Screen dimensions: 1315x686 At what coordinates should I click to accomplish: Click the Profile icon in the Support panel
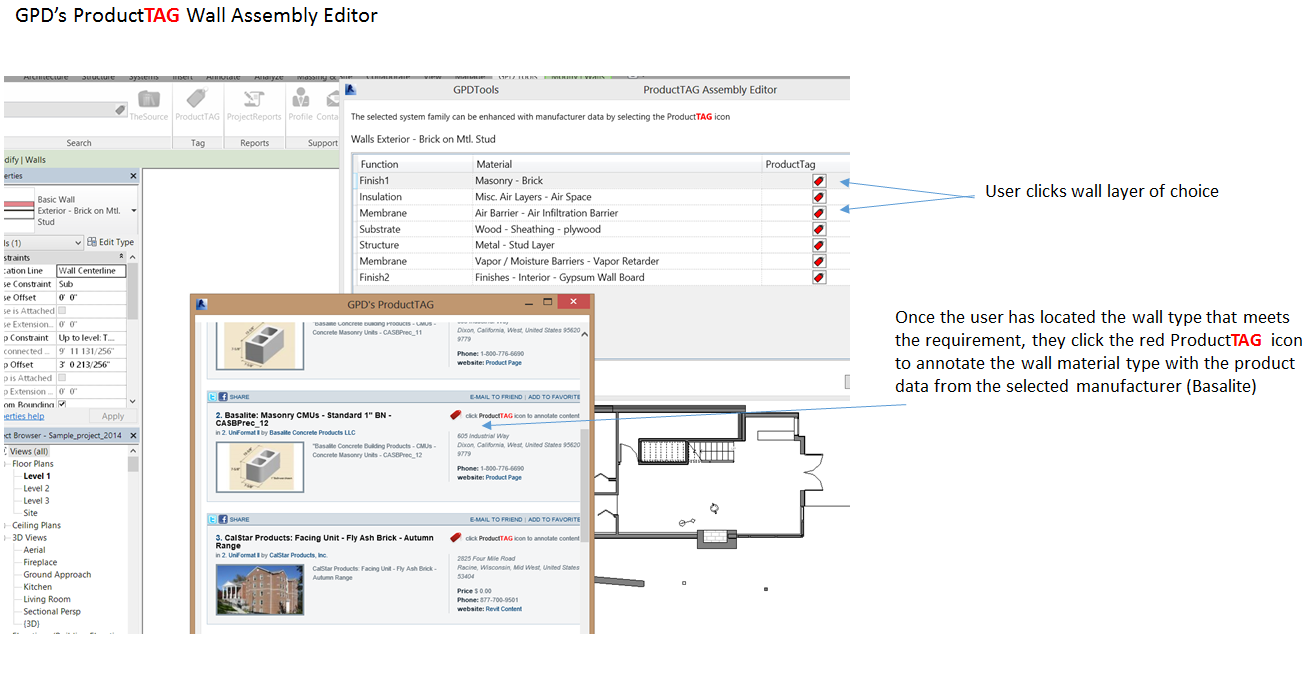pos(301,103)
